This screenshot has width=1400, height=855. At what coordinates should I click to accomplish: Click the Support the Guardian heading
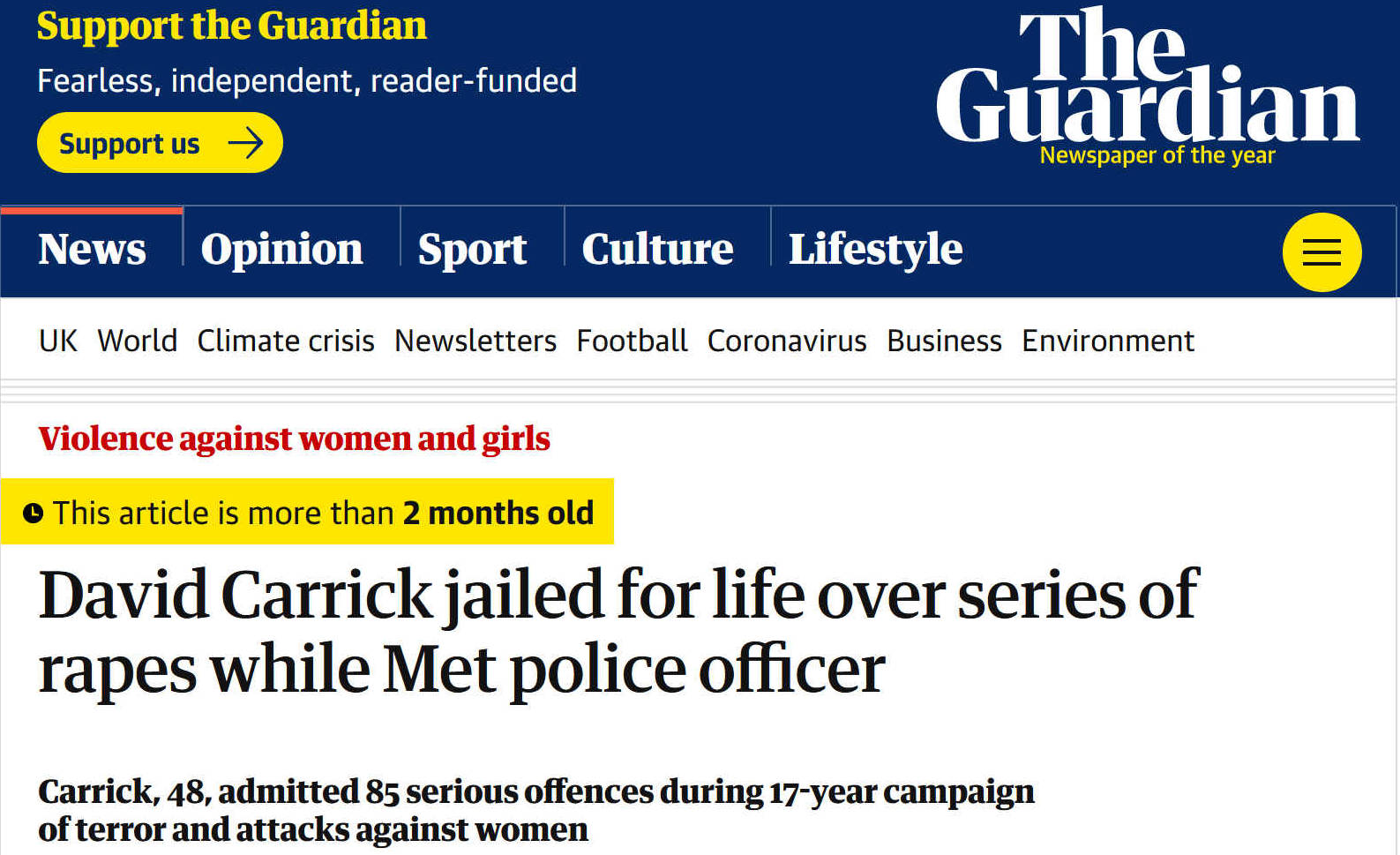231,26
